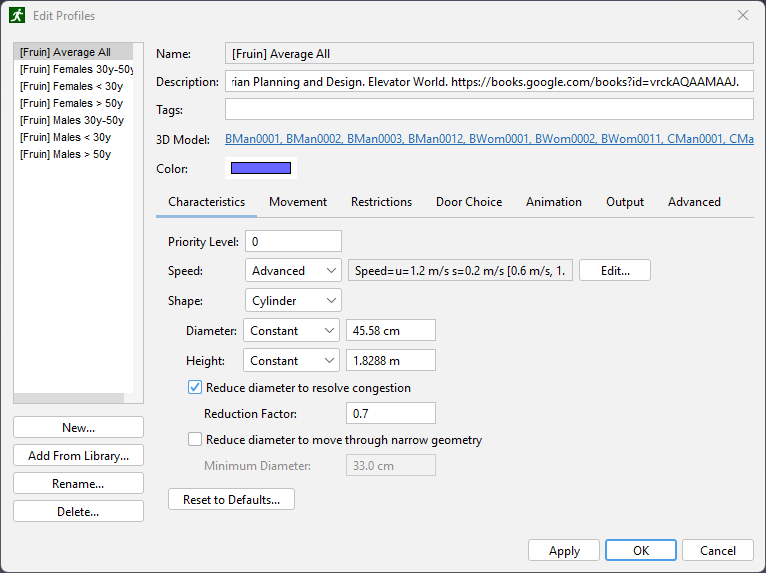This screenshot has width=766, height=573.
Task: Select [Fruin] Males < 30y profile
Action: pyautogui.click(x=65, y=137)
